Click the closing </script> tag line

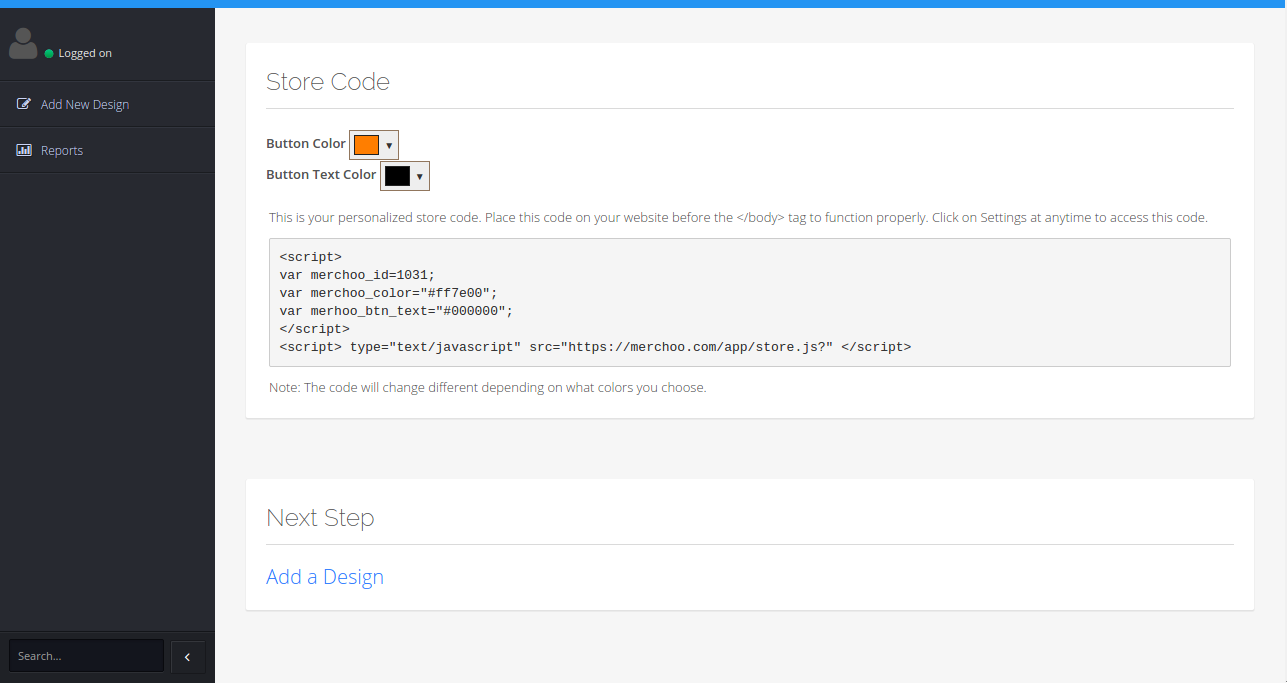coord(315,329)
